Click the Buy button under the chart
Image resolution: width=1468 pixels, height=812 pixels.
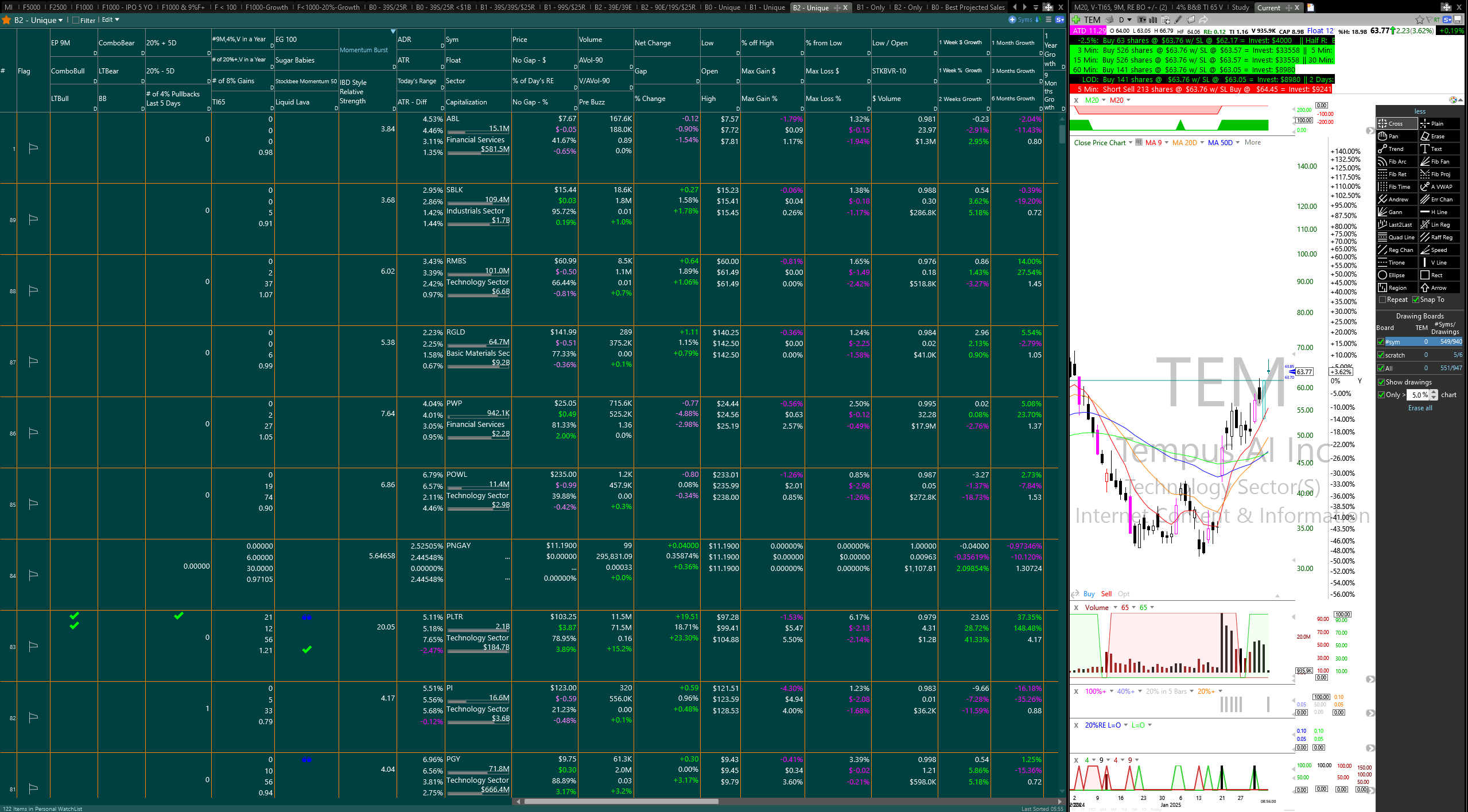(x=1089, y=594)
